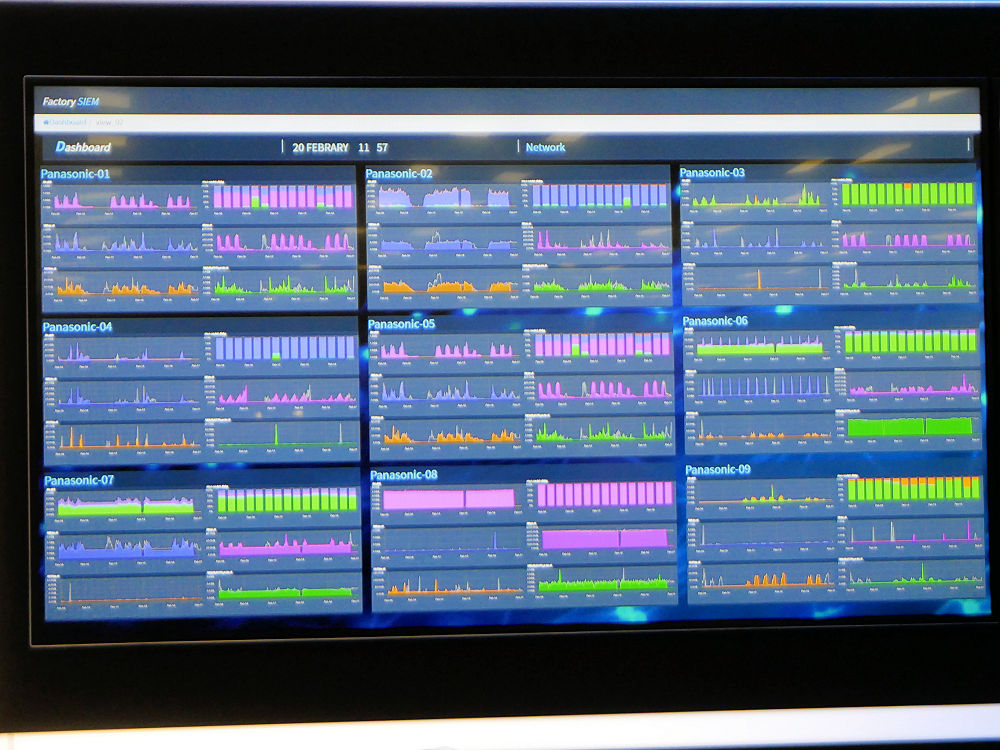
Task: Select the Panasonic-01 panel title
Action: click(75, 174)
